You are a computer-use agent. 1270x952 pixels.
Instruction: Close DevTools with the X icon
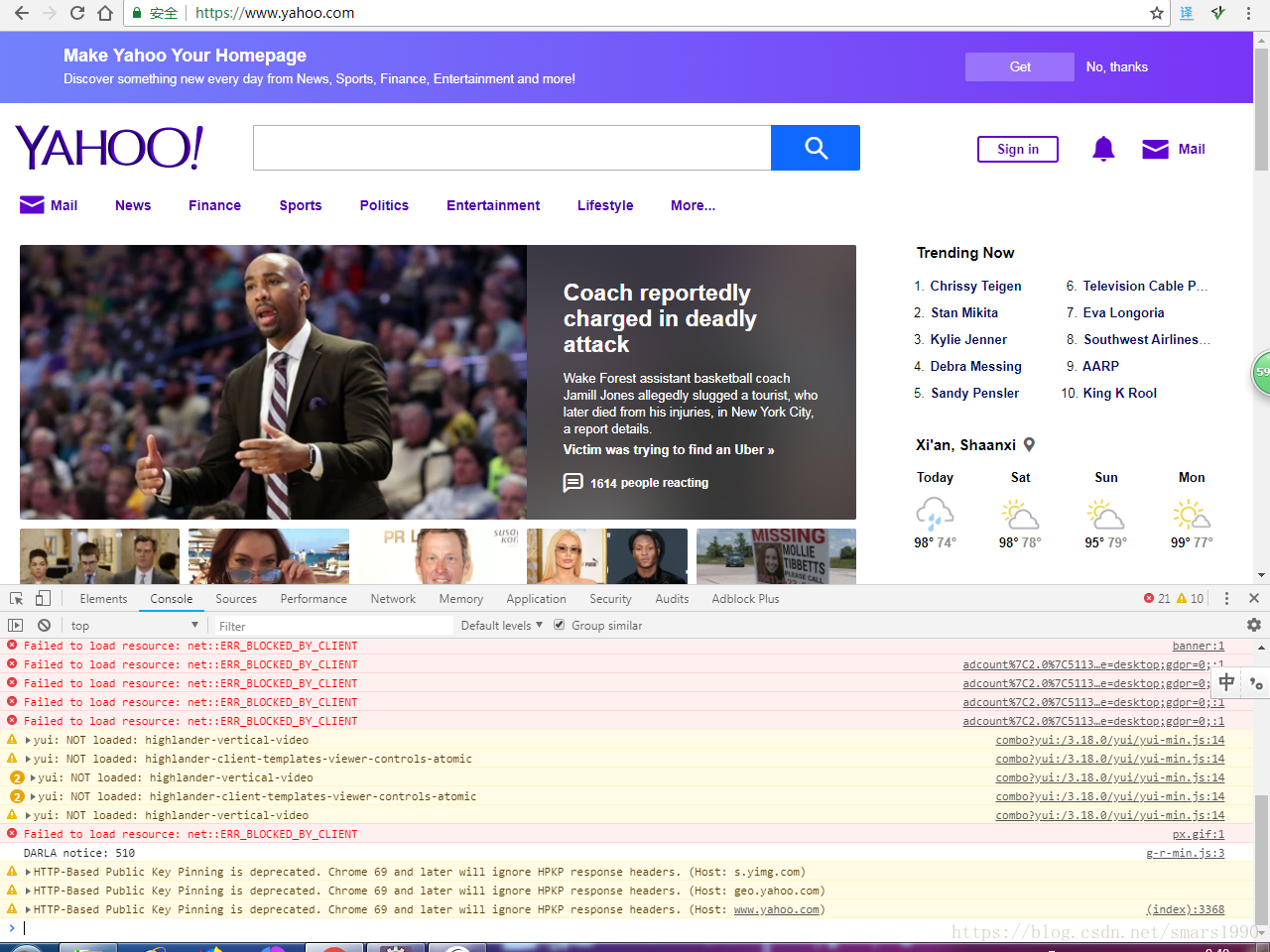coord(1254,598)
